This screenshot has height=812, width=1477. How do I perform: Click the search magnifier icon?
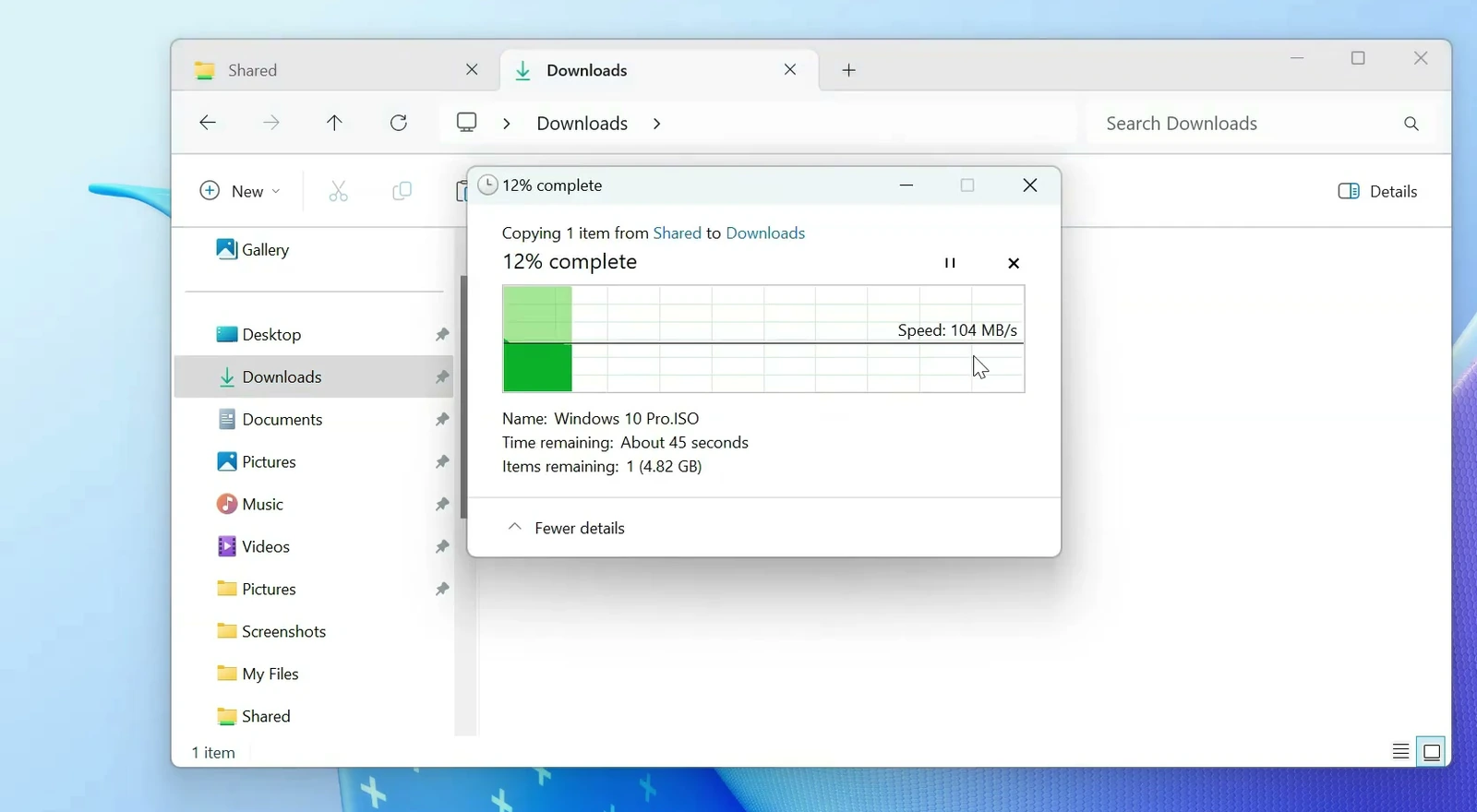click(1411, 124)
